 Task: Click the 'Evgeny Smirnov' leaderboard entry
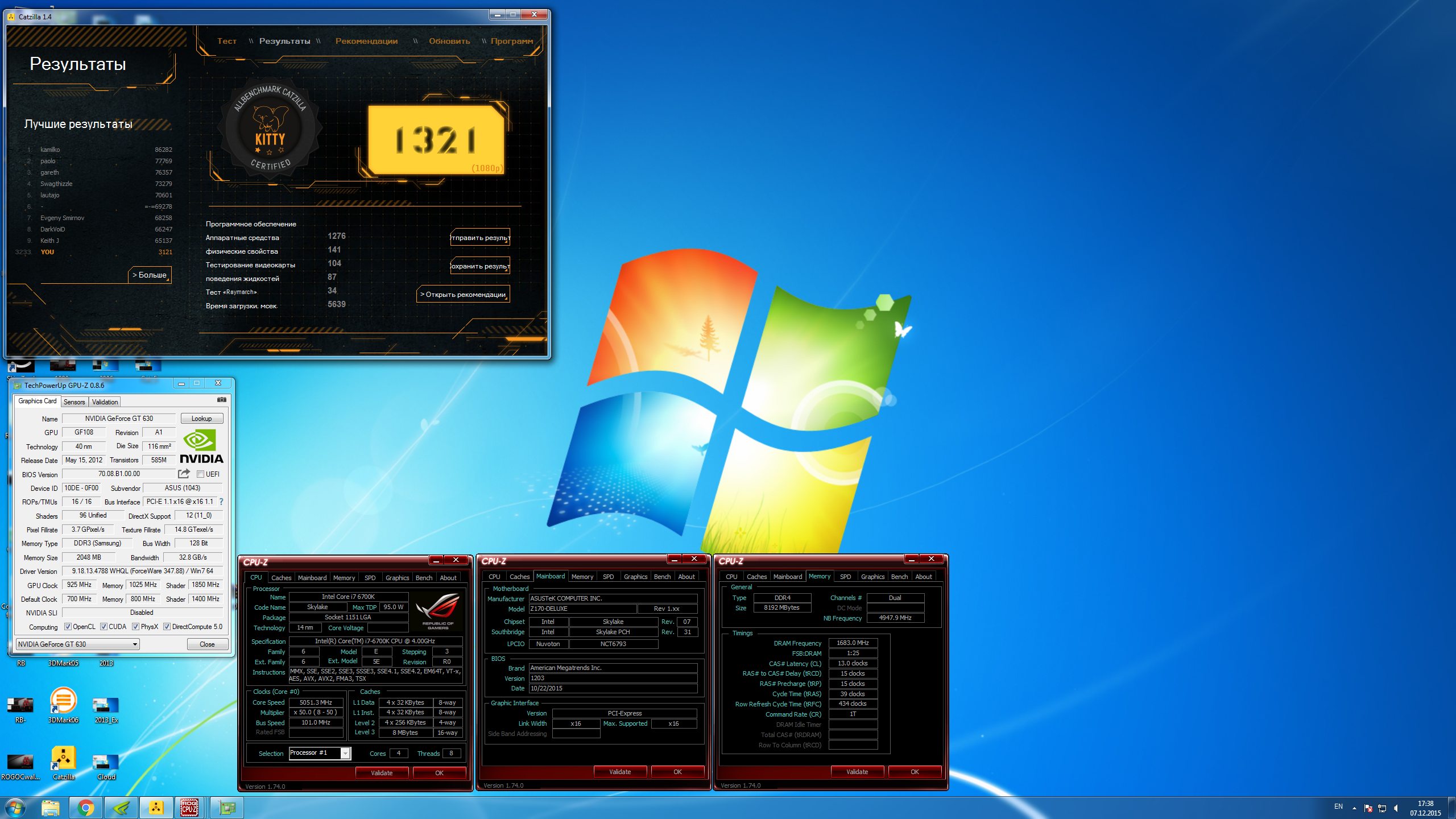[x=62, y=218]
